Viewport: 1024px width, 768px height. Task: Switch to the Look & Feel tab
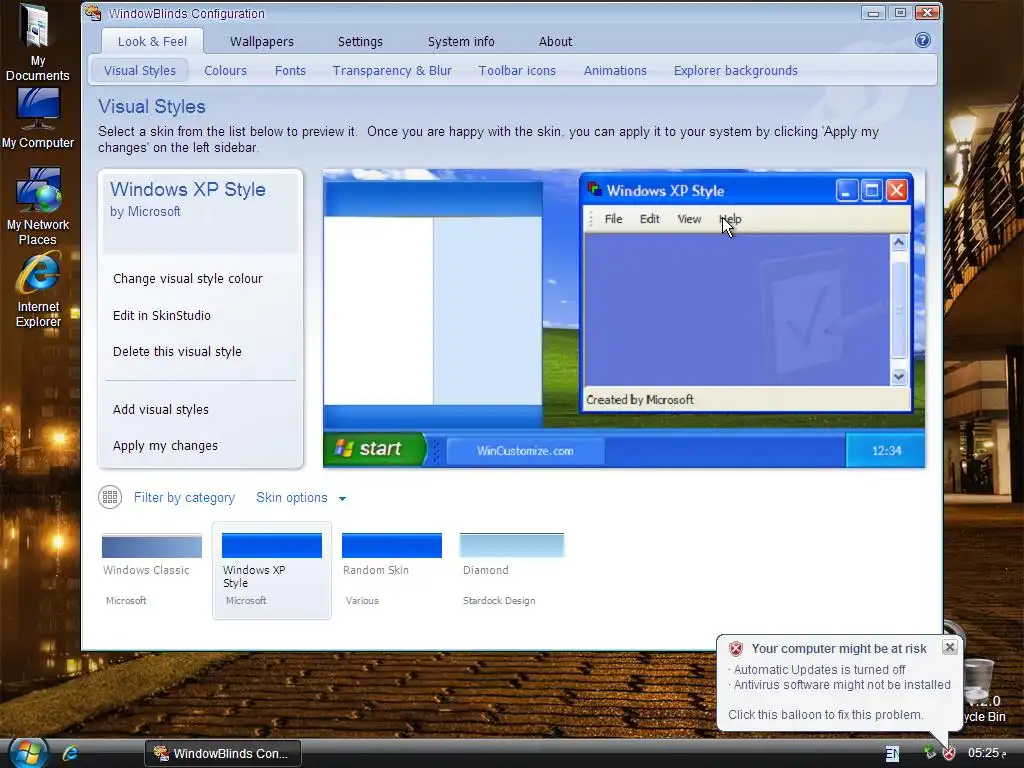[152, 41]
